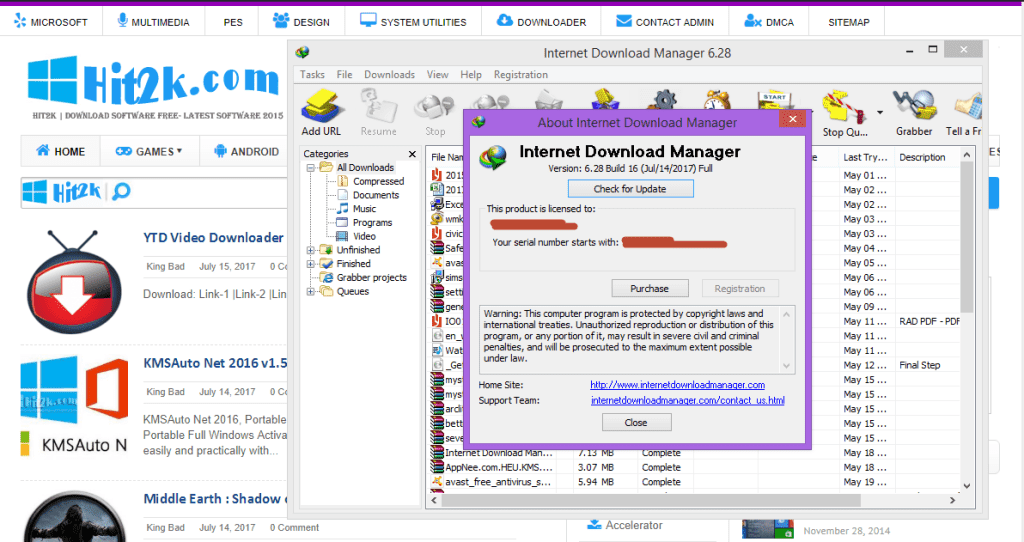Open the Middle Earth : Shadow post title
The height and width of the screenshot is (542, 1024).
click(215, 498)
